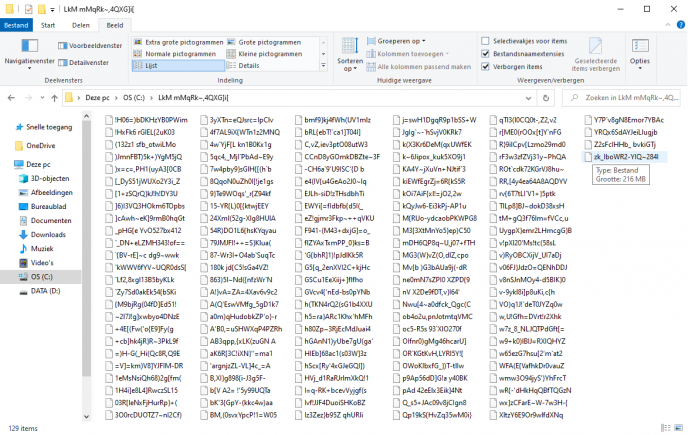Open the Opties button
Screen dimensions: 688x435
(x=640, y=54)
